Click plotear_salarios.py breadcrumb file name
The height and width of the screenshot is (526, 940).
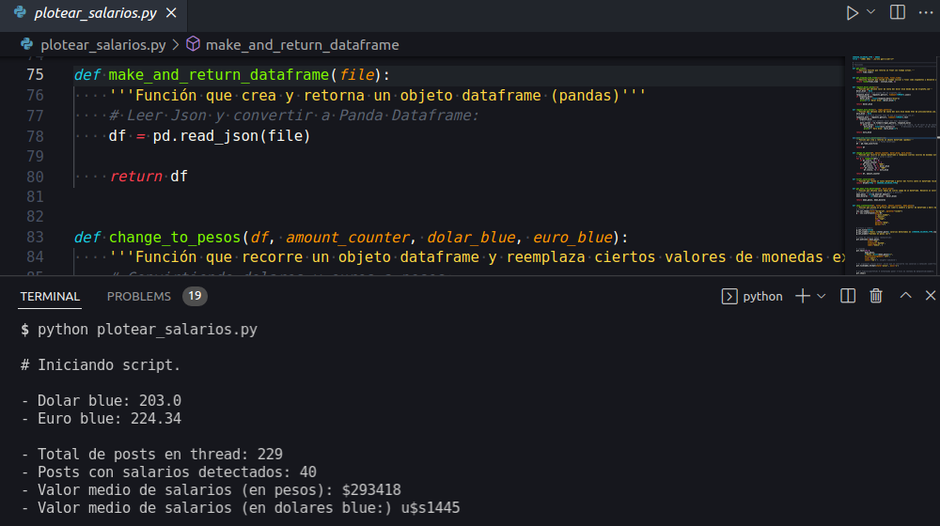103,45
